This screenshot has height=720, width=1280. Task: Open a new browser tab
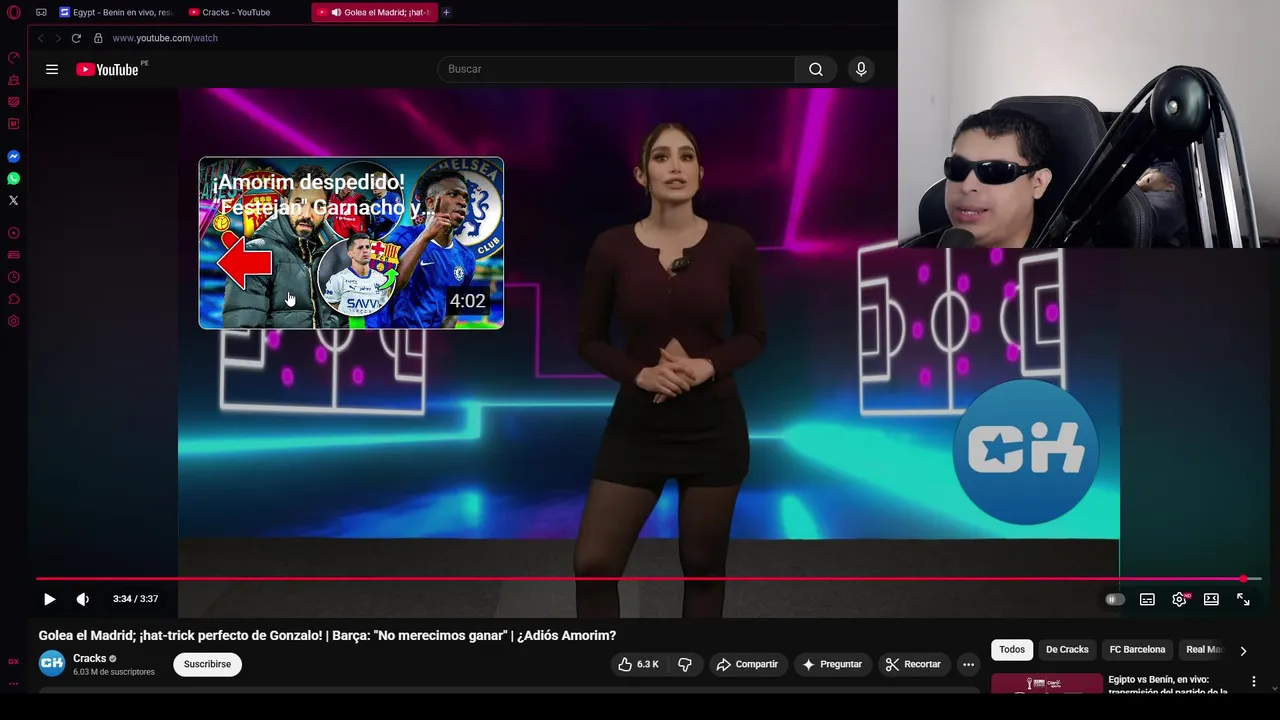click(446, 12)
